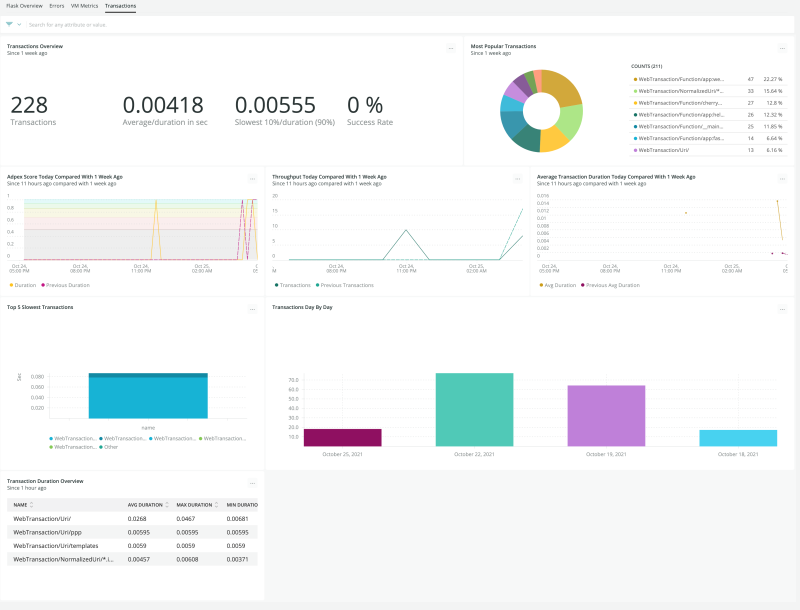Open options menu on Top 5 Slowest Transactions

253,308
